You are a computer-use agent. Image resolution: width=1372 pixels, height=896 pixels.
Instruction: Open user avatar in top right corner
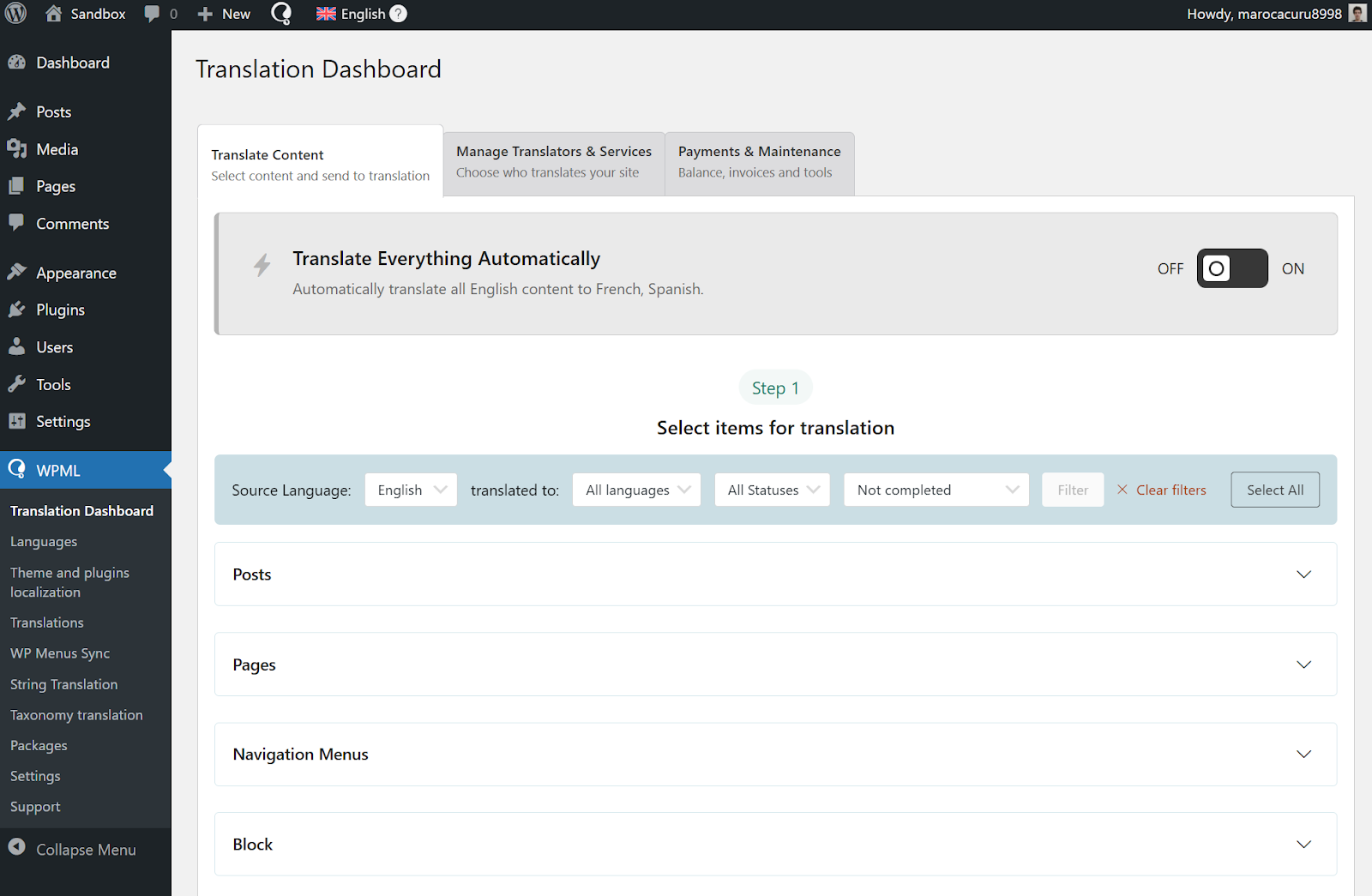click(x=1357, y=14)
